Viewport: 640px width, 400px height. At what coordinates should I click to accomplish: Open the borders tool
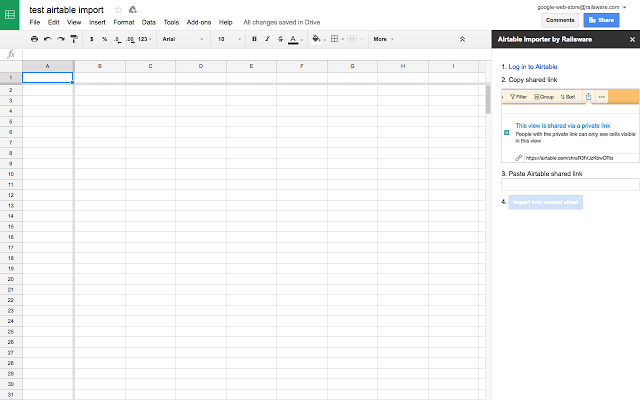click(x=334, y=39)
